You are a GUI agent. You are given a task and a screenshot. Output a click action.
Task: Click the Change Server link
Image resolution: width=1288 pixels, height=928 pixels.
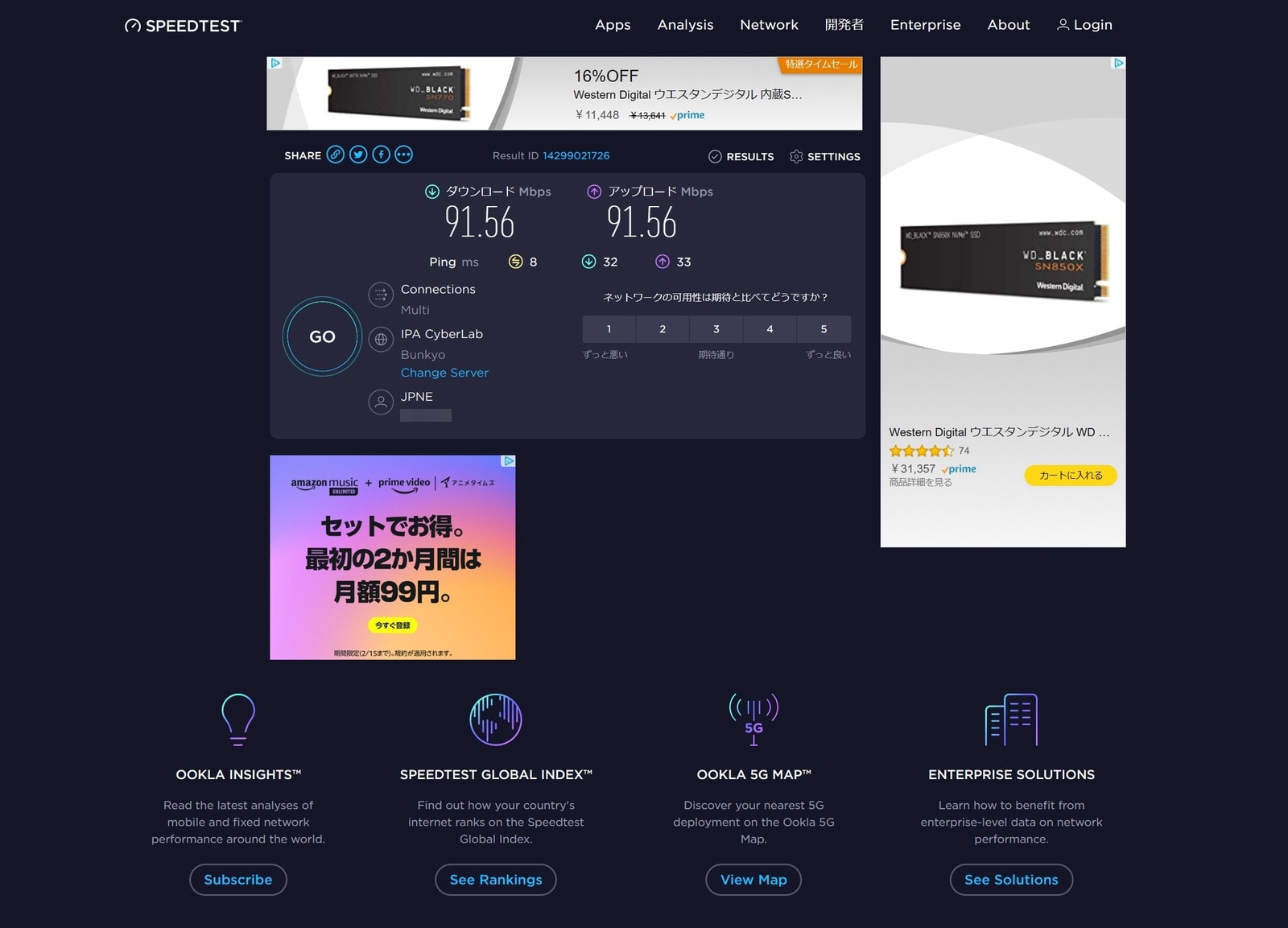[x=444, y=373]
